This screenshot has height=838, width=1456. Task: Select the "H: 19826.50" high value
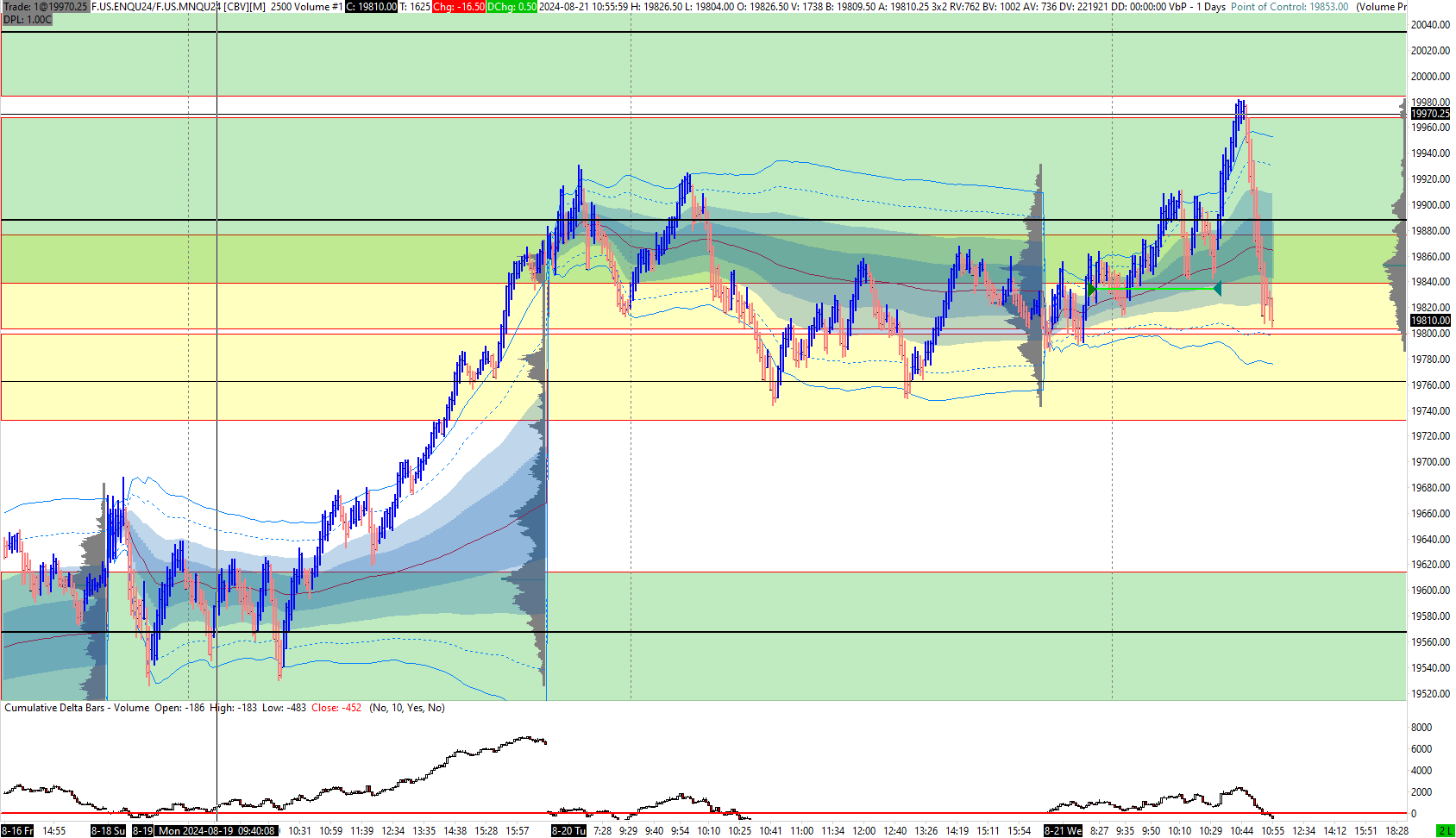pyautogui.click(x=658, y=6)
